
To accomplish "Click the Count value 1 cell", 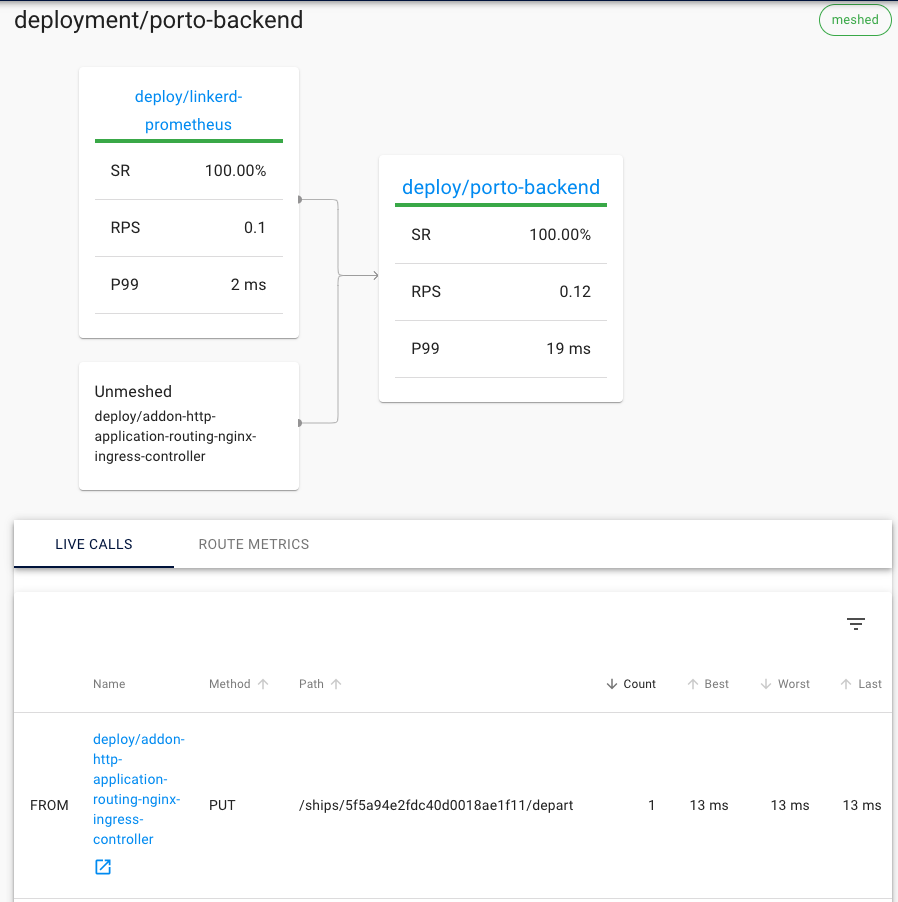I will coord(652,805).
